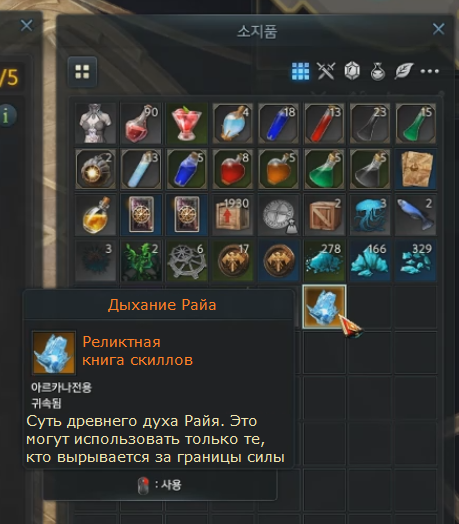Pick the blue vial stack of 18
Image resolution: width=459 pixels, height=524 pixels.
(x=278, y=123)
